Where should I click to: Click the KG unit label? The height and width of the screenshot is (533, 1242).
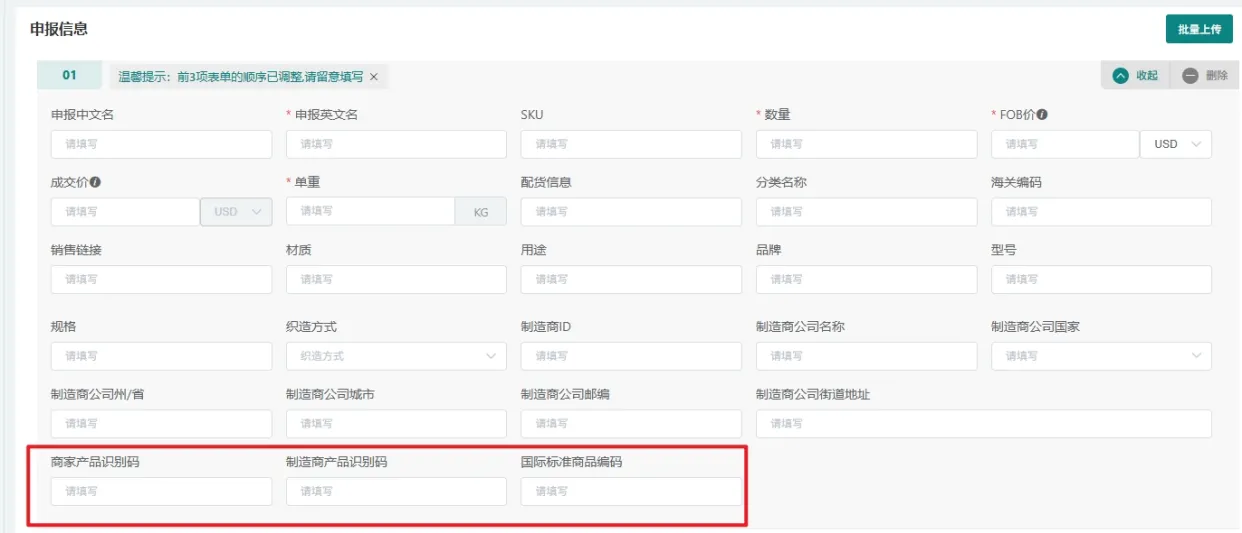[481, 212]
